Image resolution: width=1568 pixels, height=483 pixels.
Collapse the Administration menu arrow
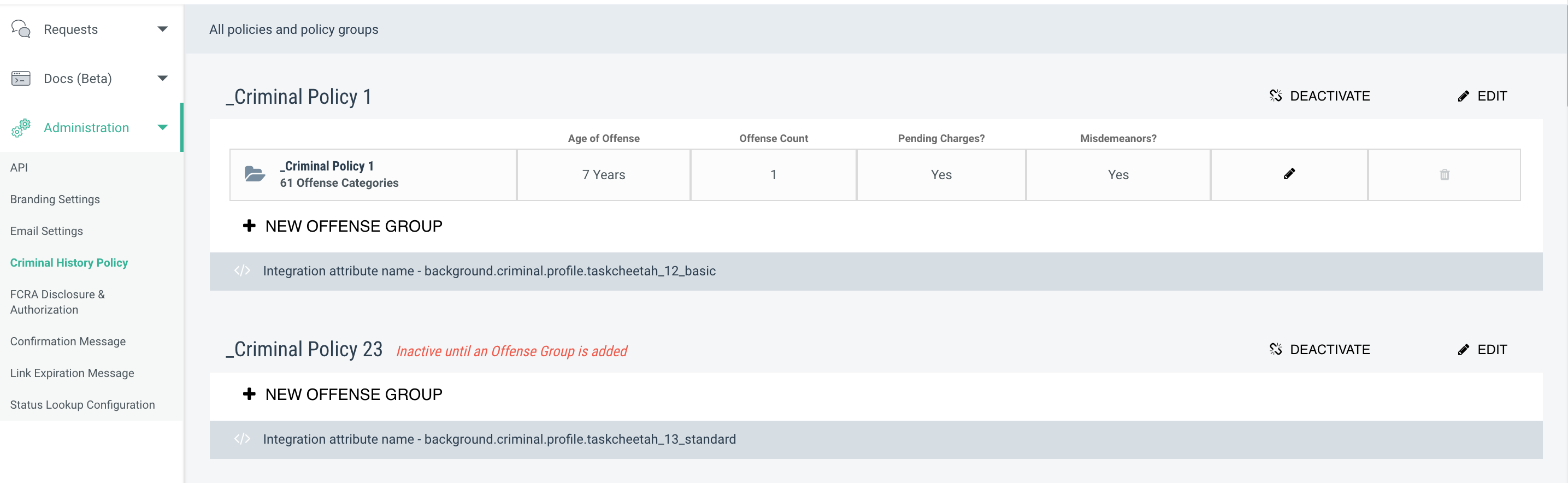point(162,127)
